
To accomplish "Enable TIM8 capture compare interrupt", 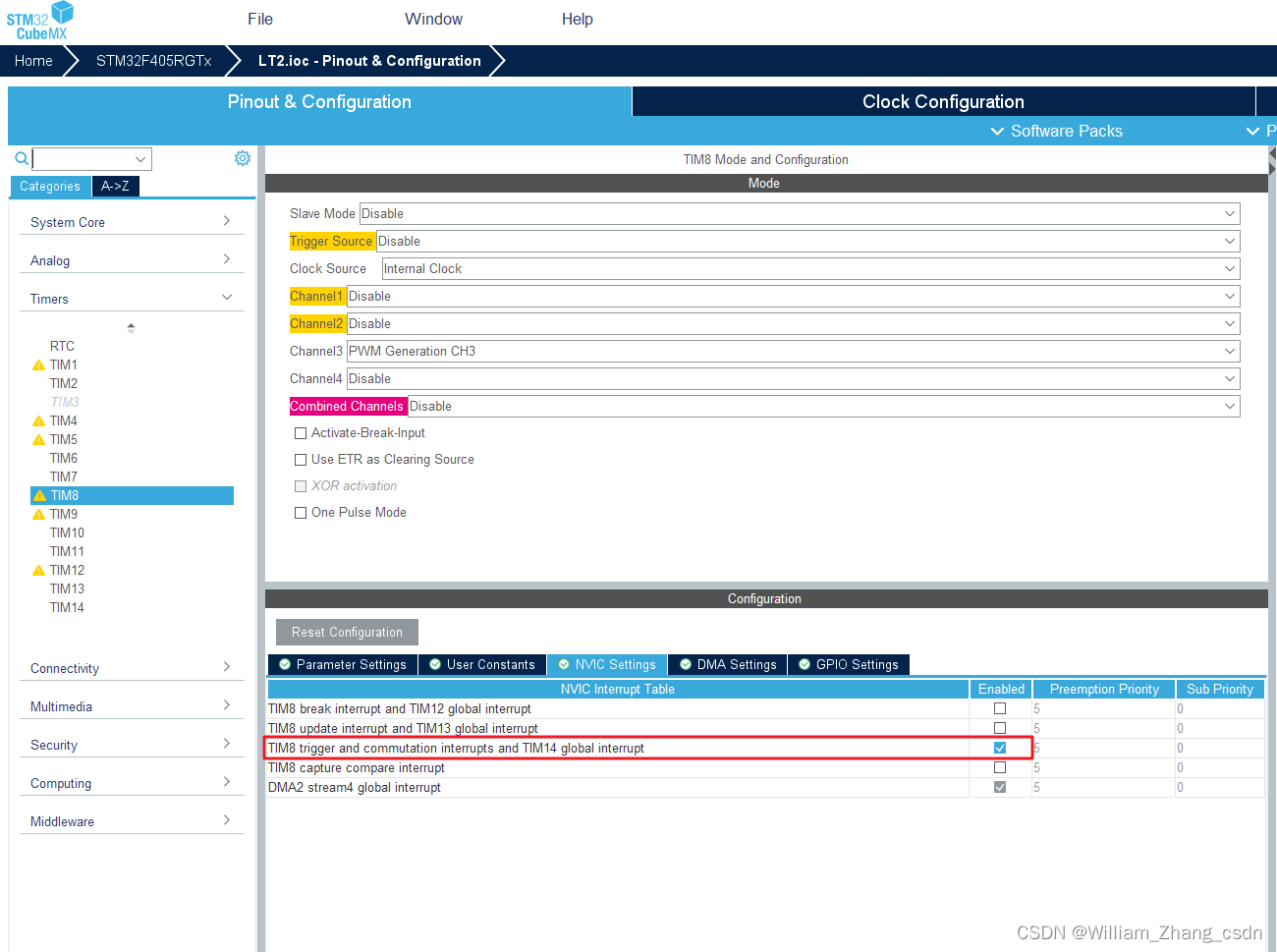I will [x=1000, y=767].
